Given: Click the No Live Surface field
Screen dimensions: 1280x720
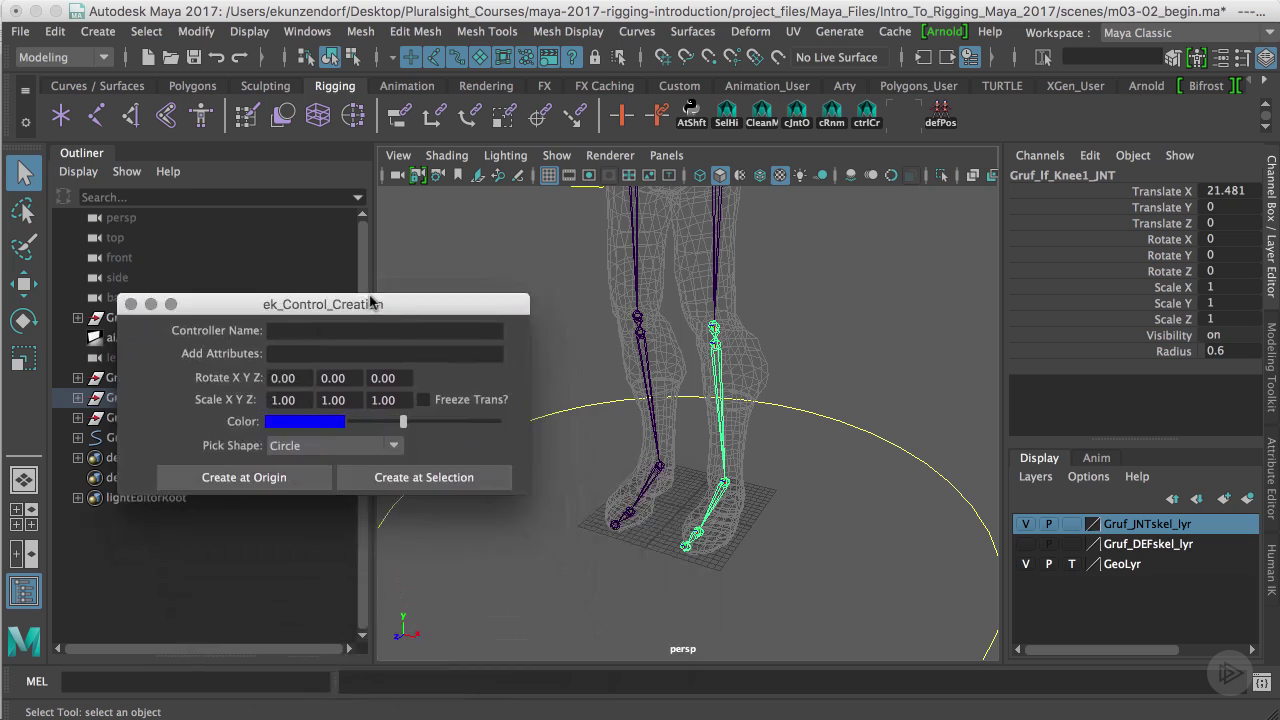Looking at the screenshot, I should 837,58.
